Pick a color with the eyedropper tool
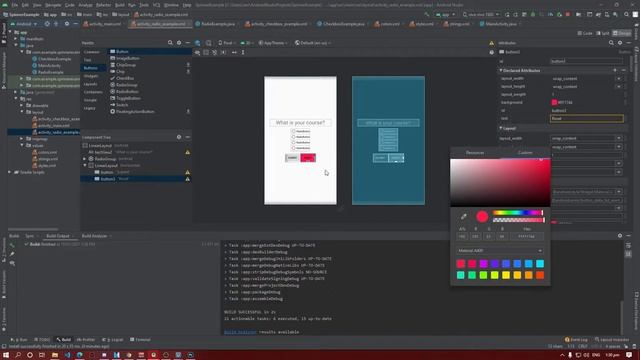 click(x=464, y=216)
